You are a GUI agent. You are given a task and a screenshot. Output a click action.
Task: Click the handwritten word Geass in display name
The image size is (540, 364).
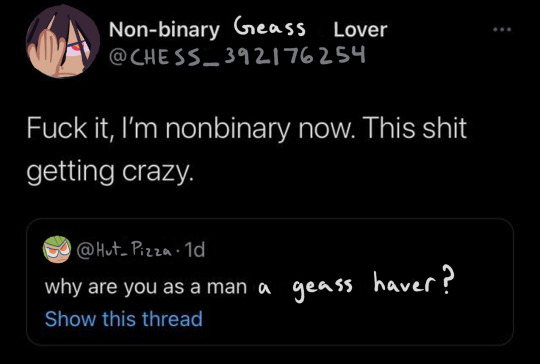269,27
